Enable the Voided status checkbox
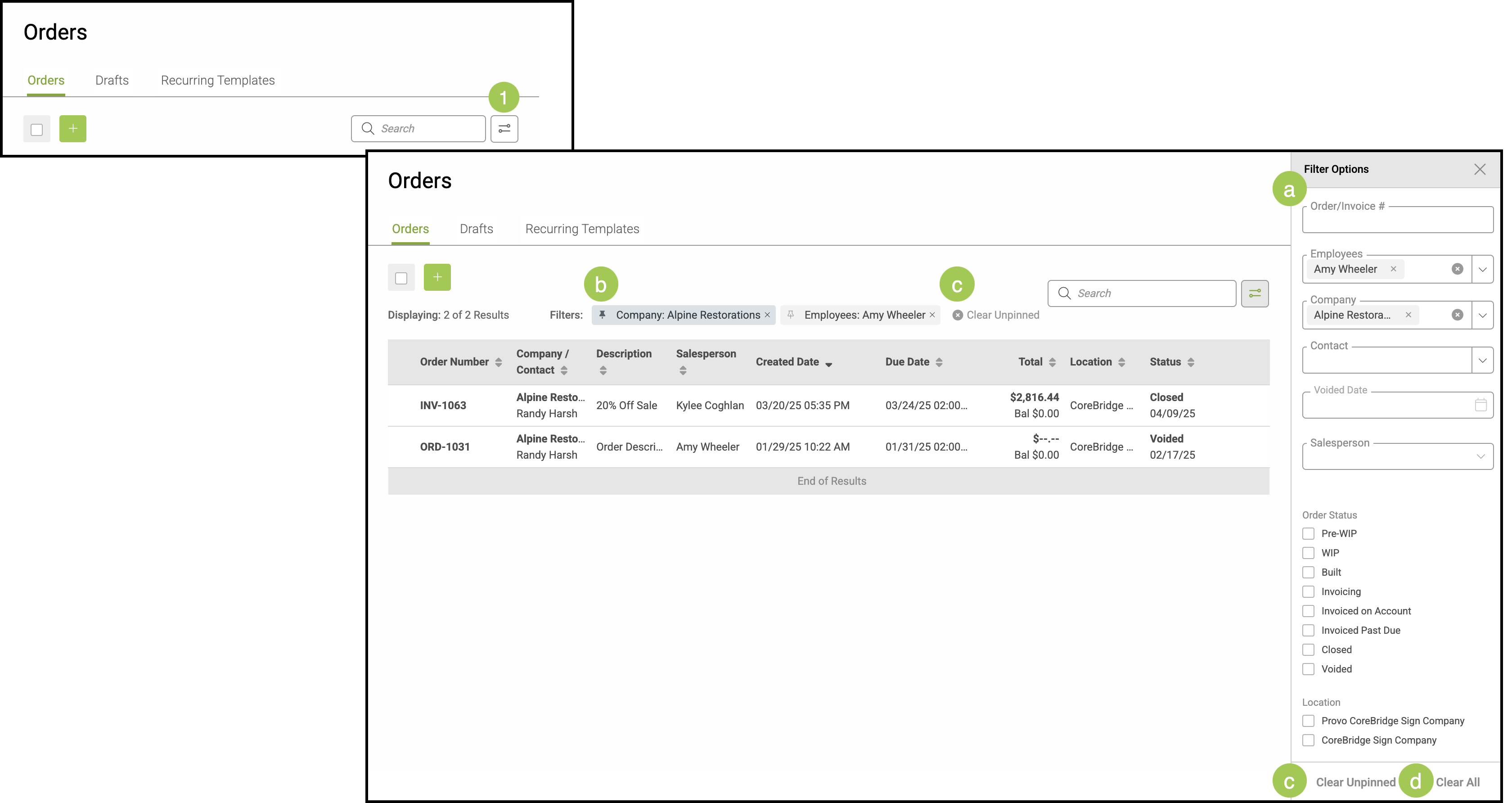The image size is (1512, 803). [1308, 669]
